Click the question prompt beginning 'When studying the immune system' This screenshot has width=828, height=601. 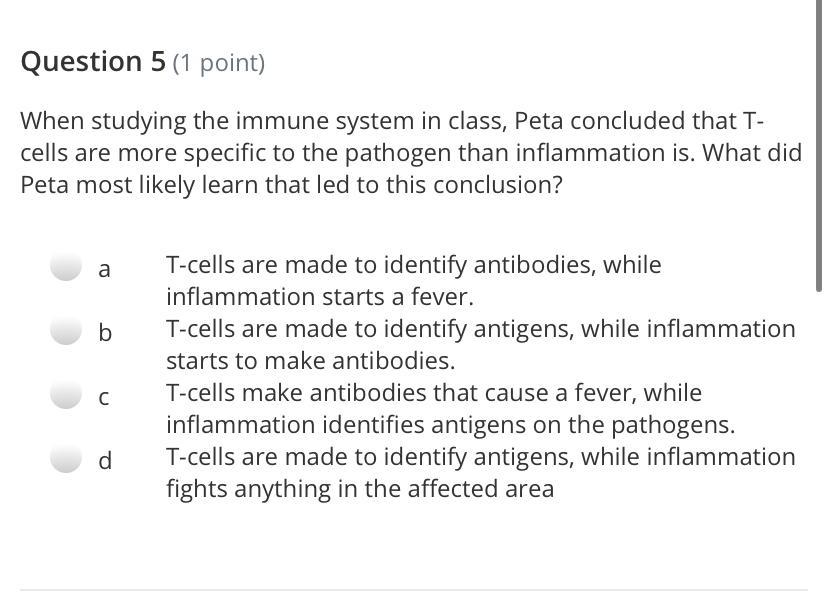[x=390, y=122]
